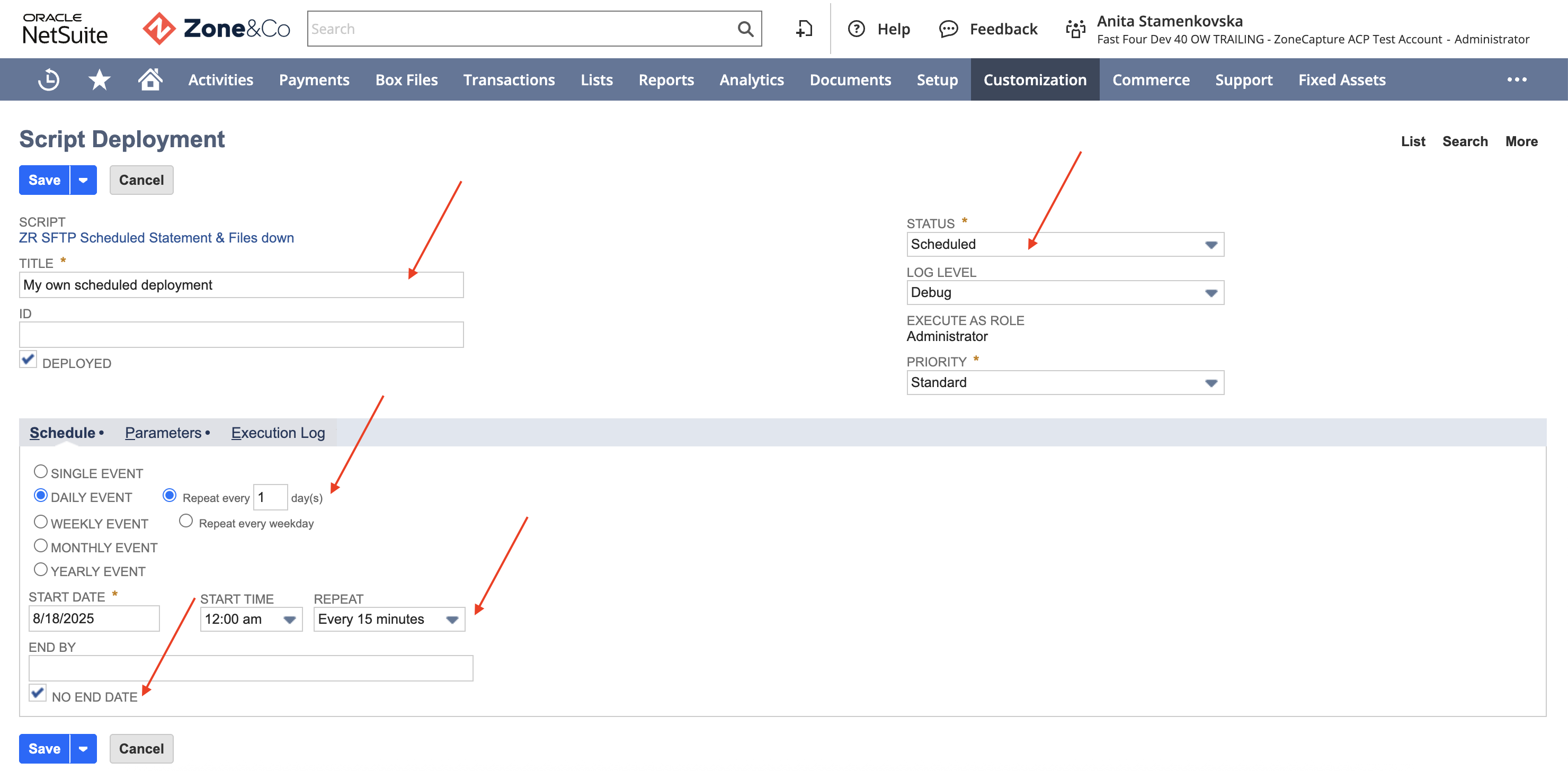This screenshot has width=1568, height=771.
Task: Open the ZR SFTP Scheduled Statement script link
Action: click(x=156, y=238)
